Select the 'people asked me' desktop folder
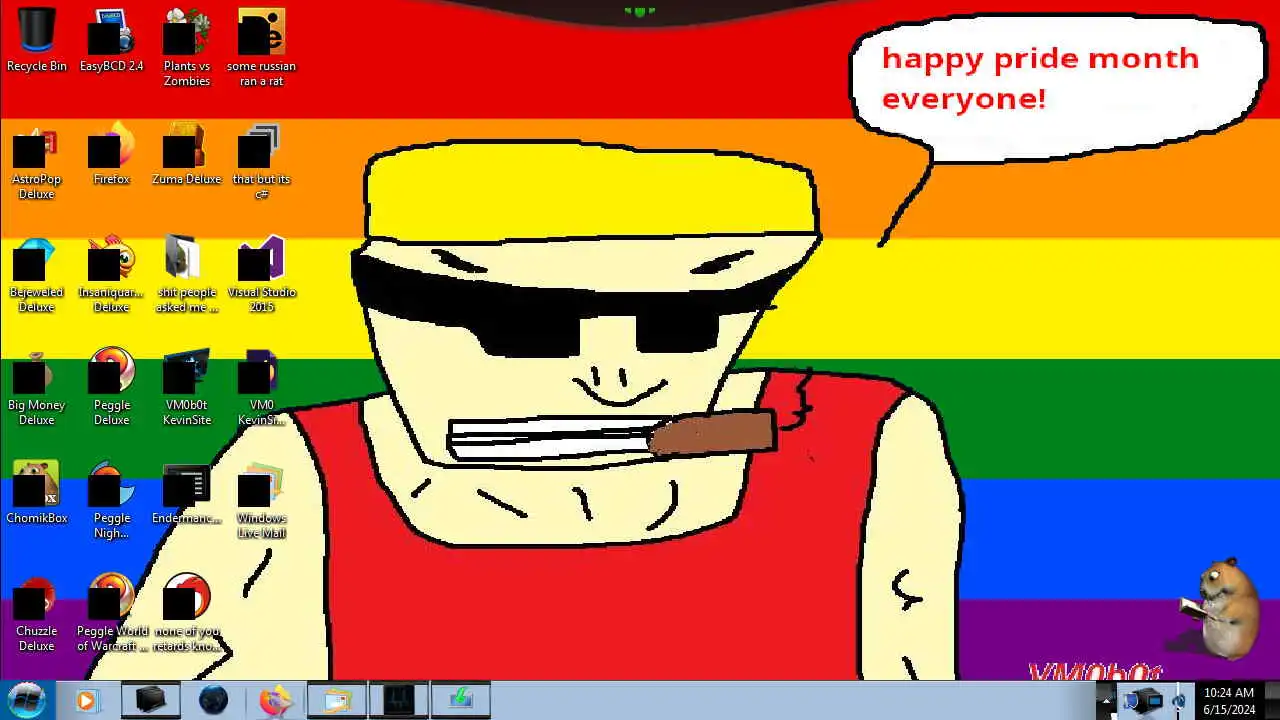Screen dimensions: 1280x720 (187, 273)
